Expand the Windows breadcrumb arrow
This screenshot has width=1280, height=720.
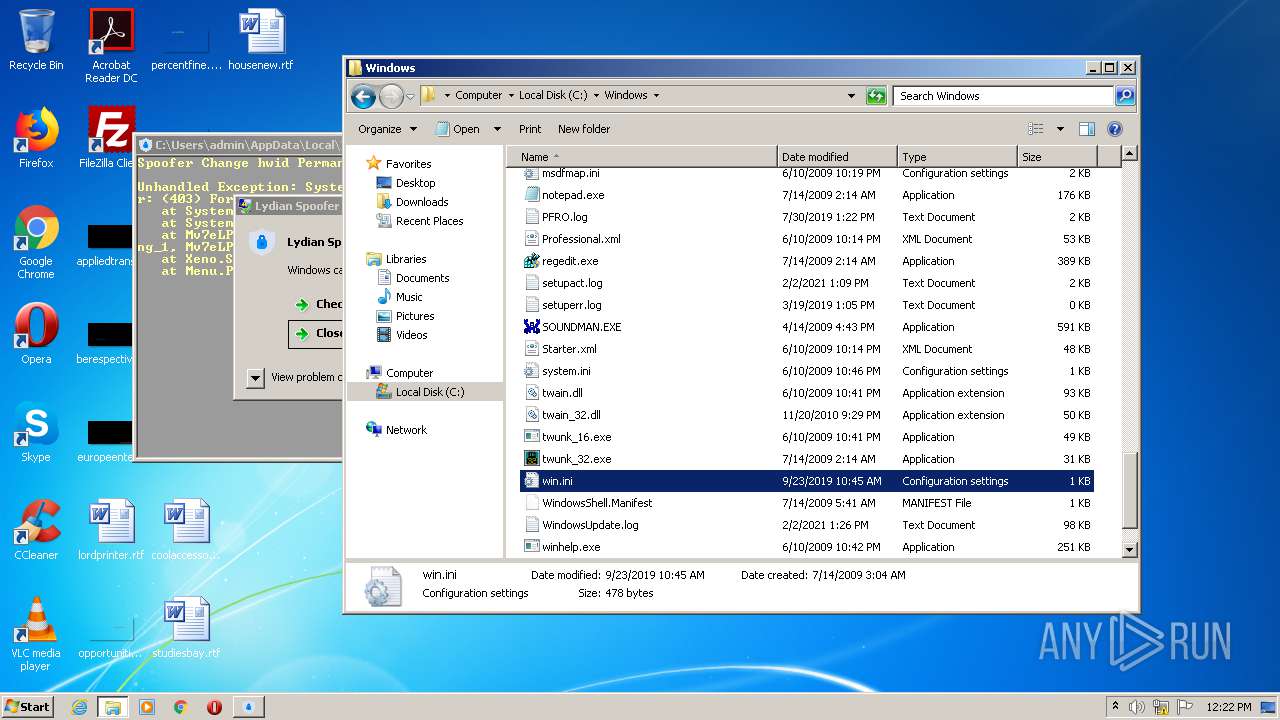tap(656, 96)
